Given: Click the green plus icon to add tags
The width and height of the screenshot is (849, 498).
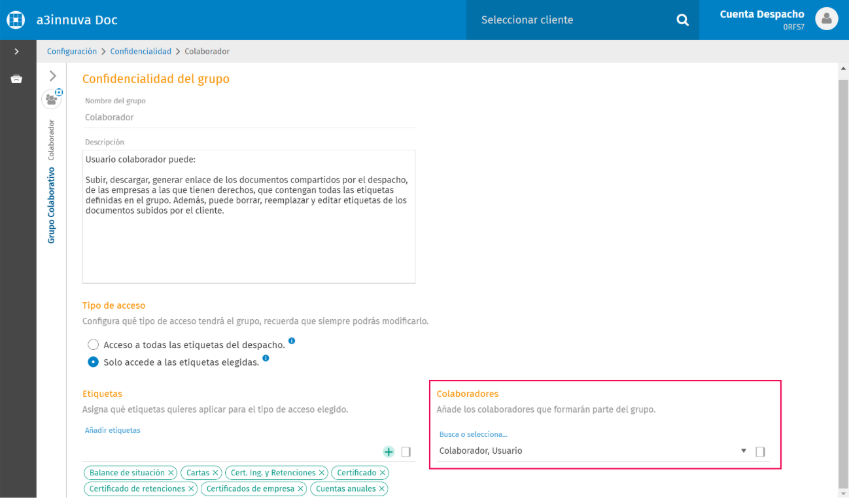Looking at the screenshot, I should 389,451.
